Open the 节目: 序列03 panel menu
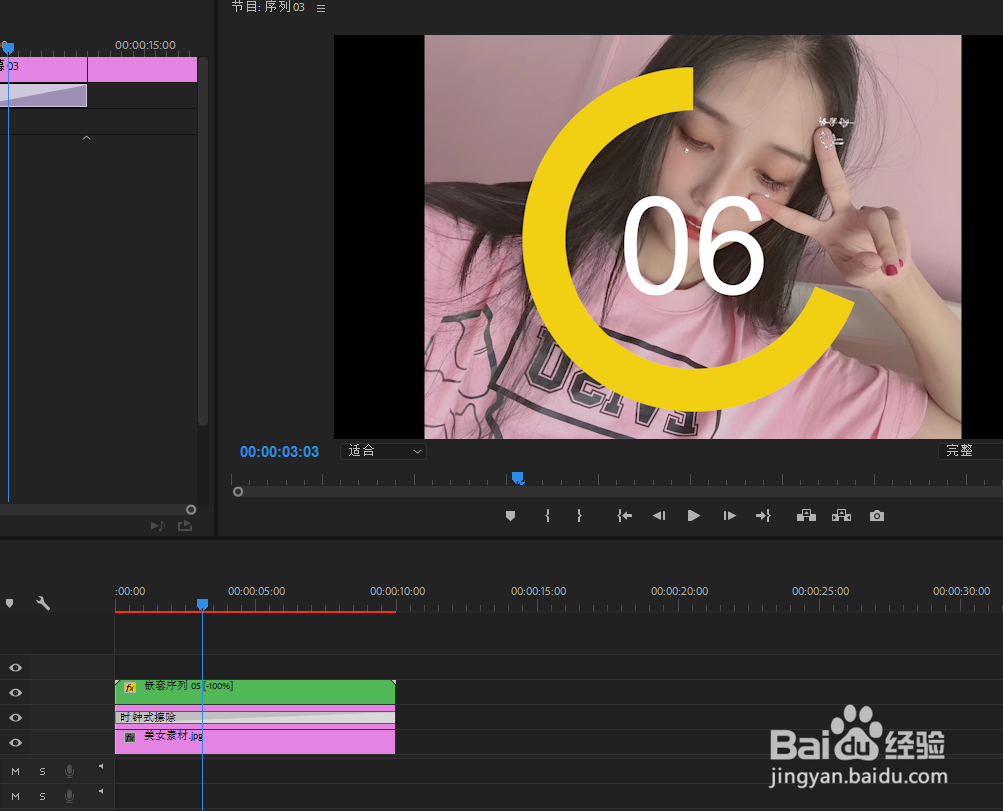This screenshot has width=1003, height=811. (x=321, y=8)
